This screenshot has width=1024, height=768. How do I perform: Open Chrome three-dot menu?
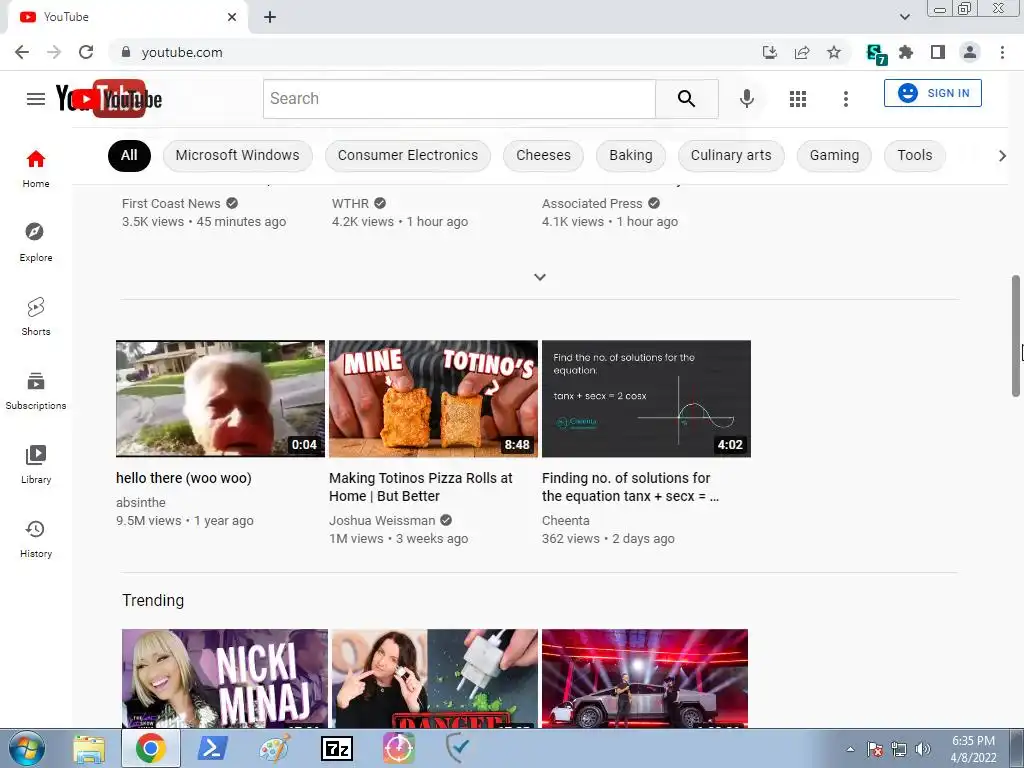click(1002, 52)
